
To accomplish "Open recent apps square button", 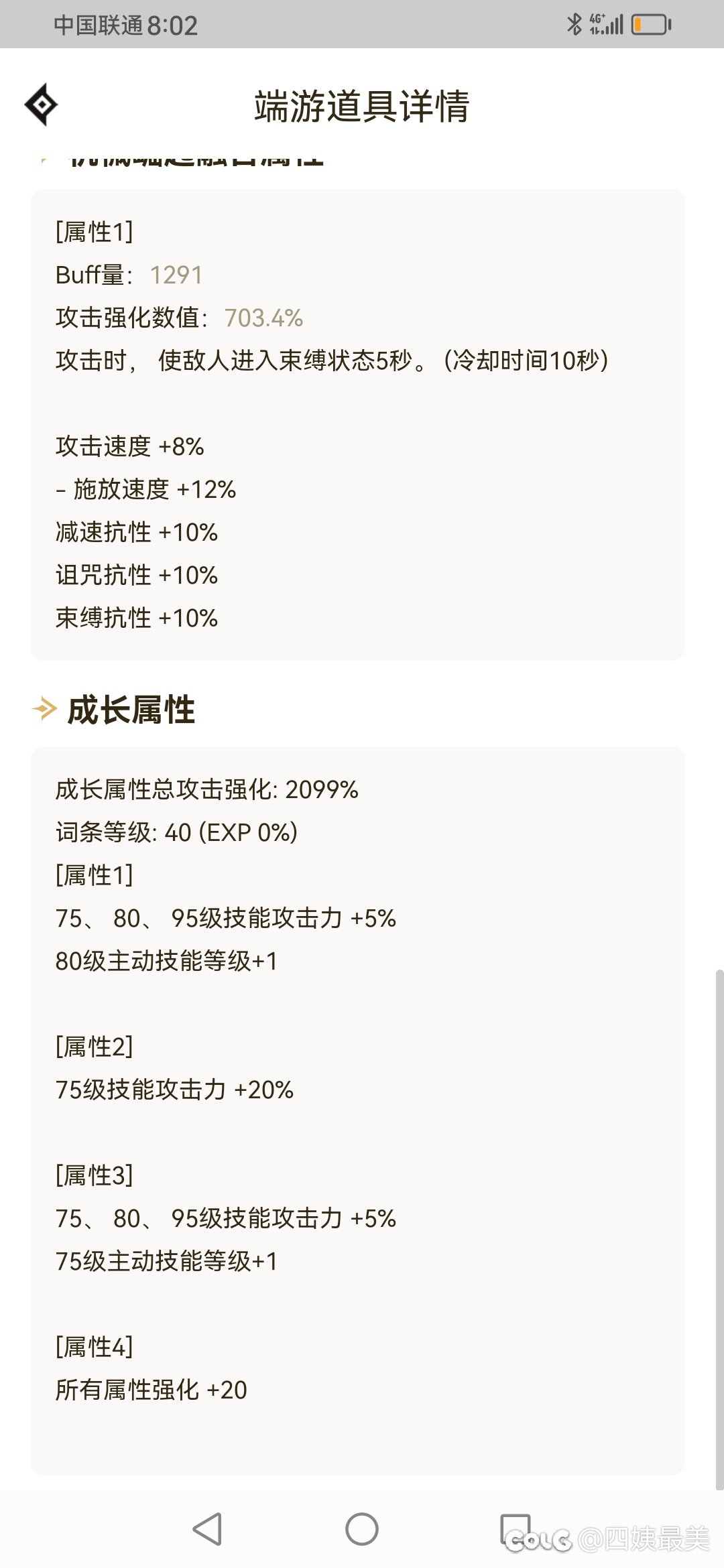I will click(x=516, y=1529).
